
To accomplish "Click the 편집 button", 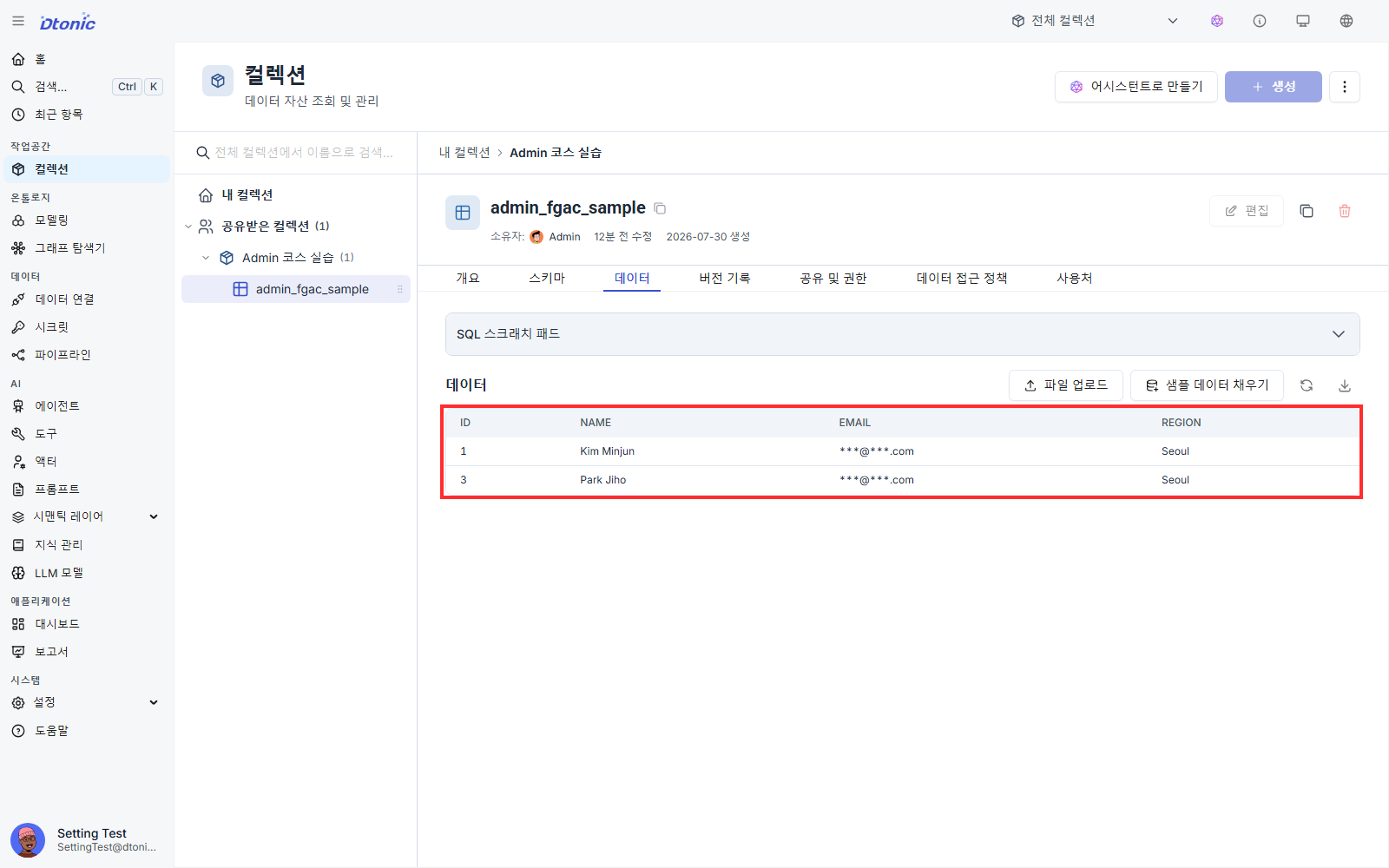I will click(x=1247, y=211).
